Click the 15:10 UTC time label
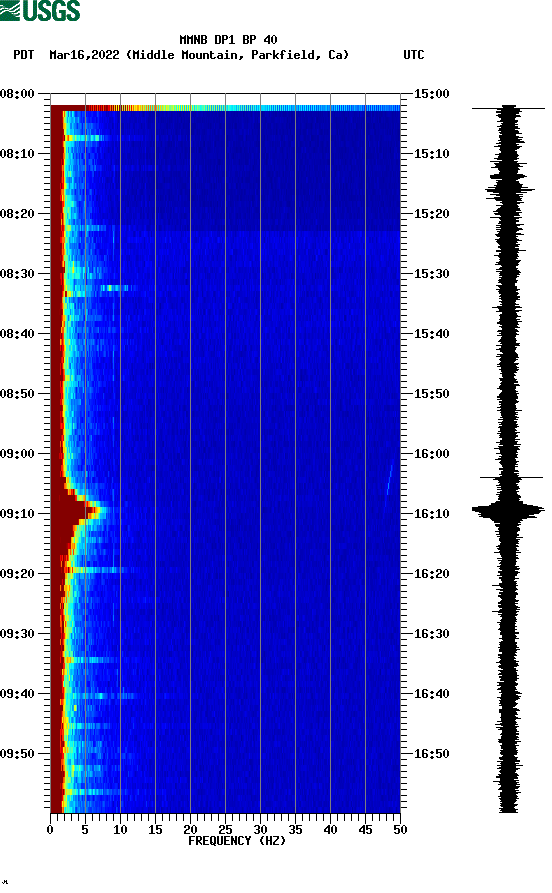The image size is (552, 893). [x=431, y=154]
